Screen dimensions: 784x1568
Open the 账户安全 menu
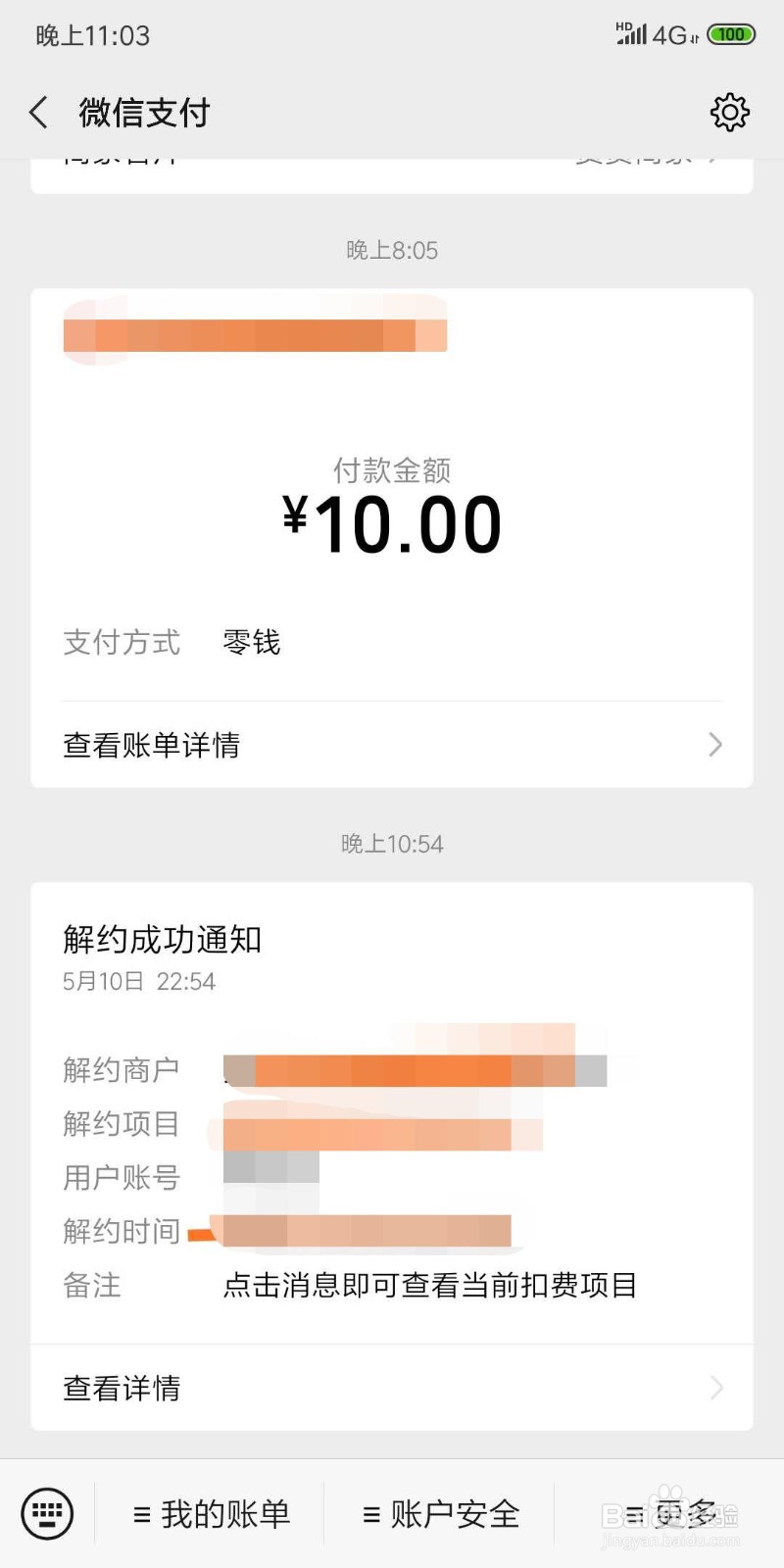(440, 1514)
